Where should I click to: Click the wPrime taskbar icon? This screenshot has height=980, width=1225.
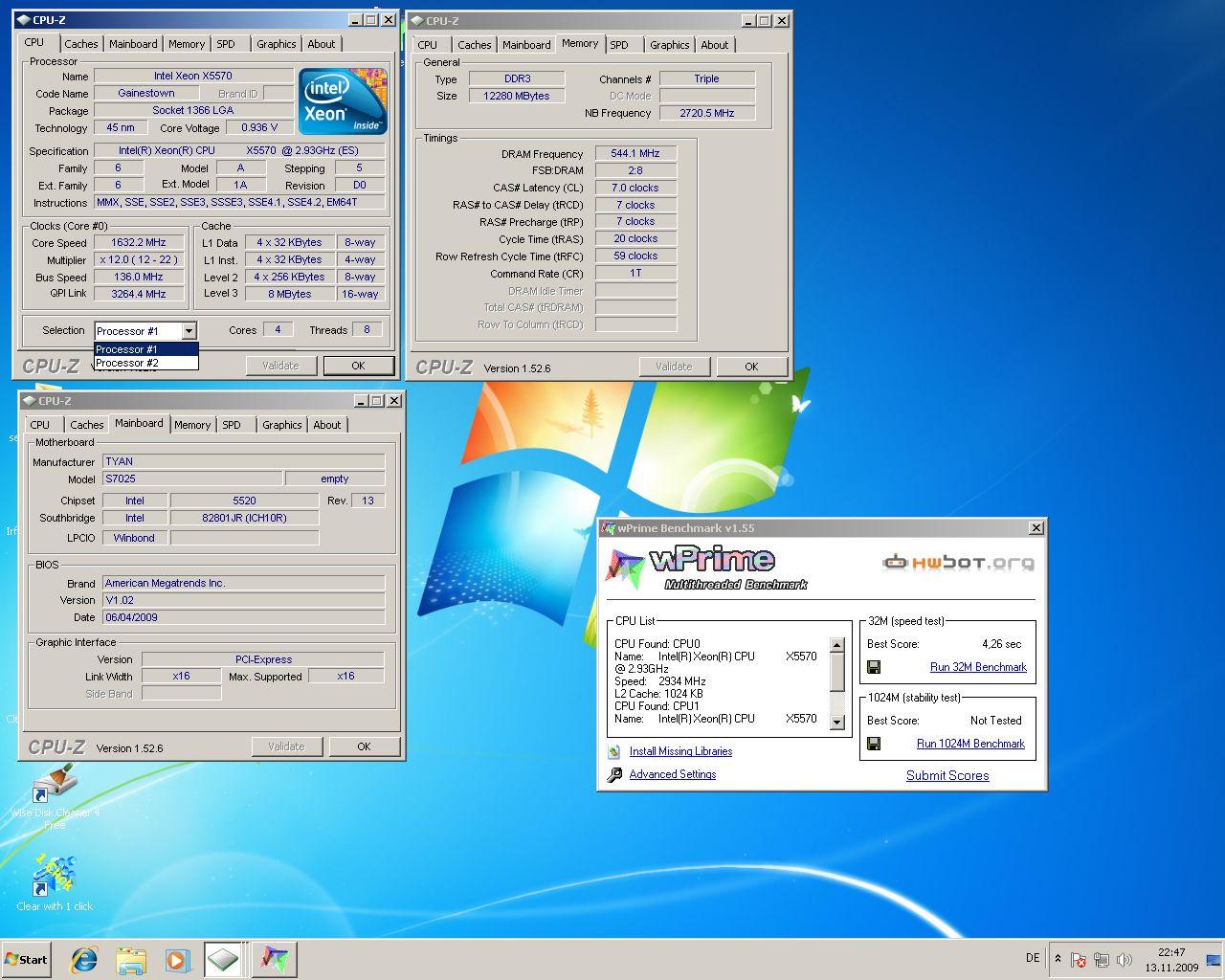click(x=274, y=959)
